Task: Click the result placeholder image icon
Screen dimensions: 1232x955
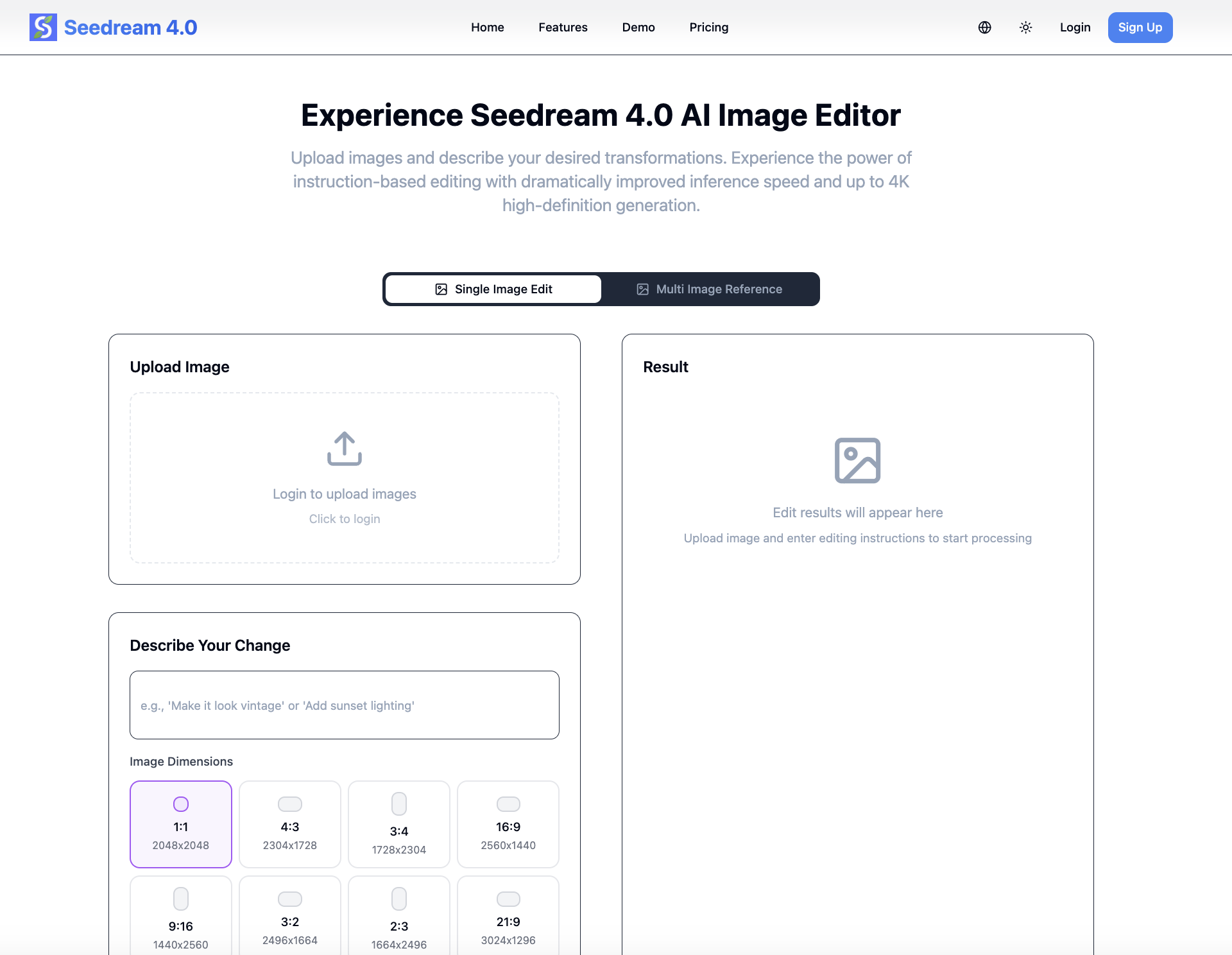Action: 857,460
